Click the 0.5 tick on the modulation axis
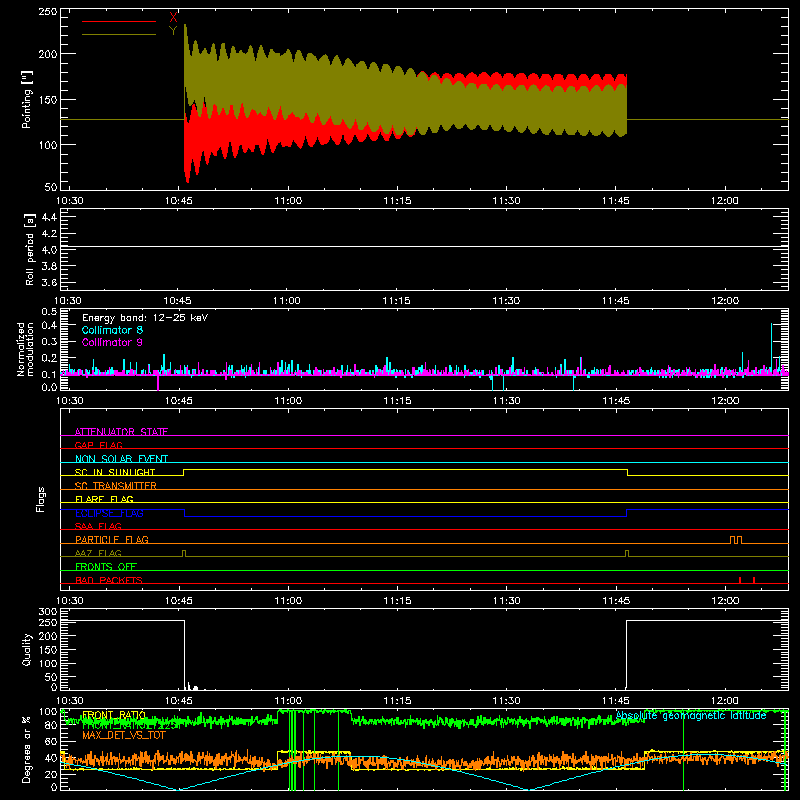Screen dimensions: 800x800 (49, 312)
